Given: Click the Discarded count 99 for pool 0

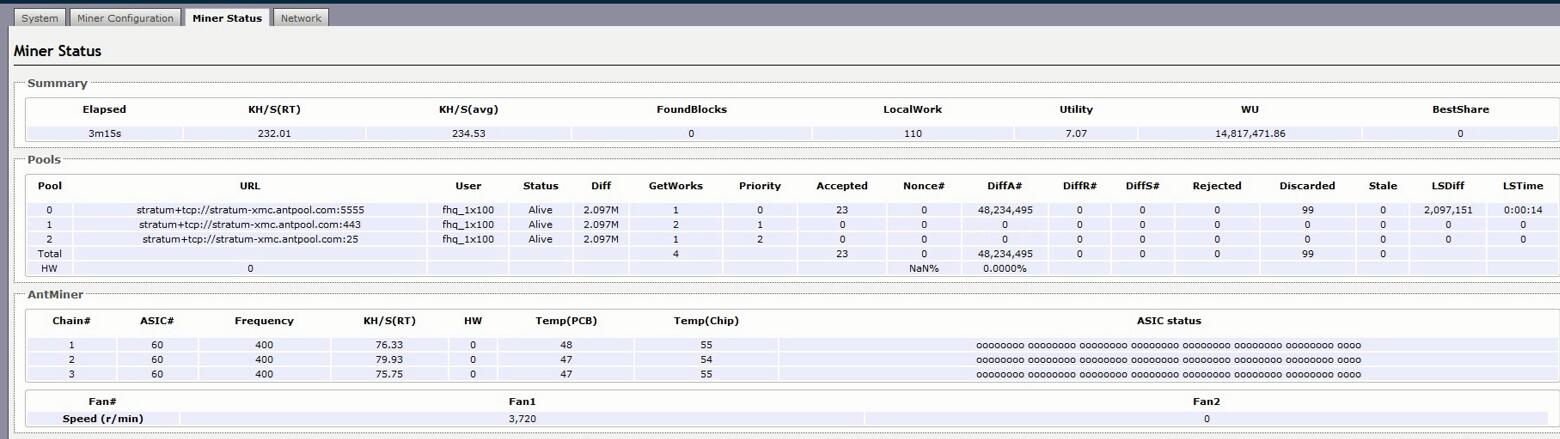Looking at the screenshot, I should click(1306, 210).
